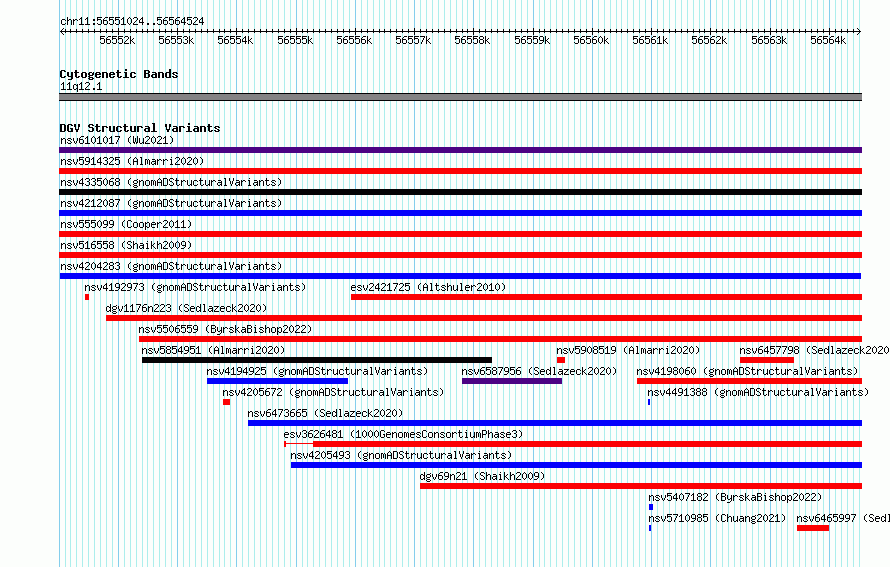The height and width of the screenshot is (567, 890).
Task: Click the red nsv555099 variant bar
Action: point(460,234)
